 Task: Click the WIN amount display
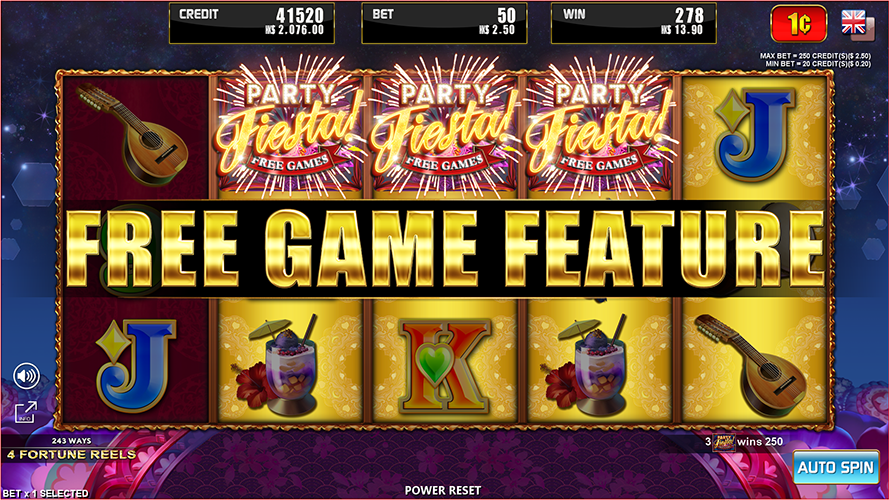634,23
